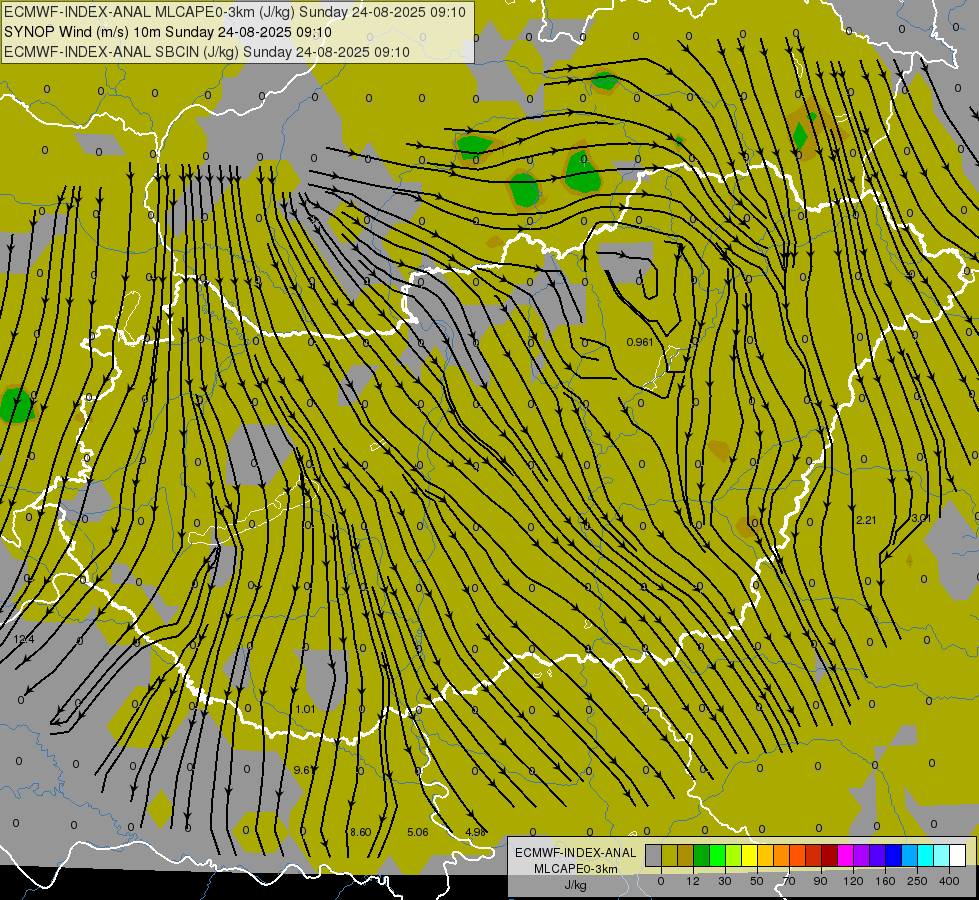Click the map value '4.98'
Image resolution: width=979 pixels, height=900 pixels.
click(476, 832)
